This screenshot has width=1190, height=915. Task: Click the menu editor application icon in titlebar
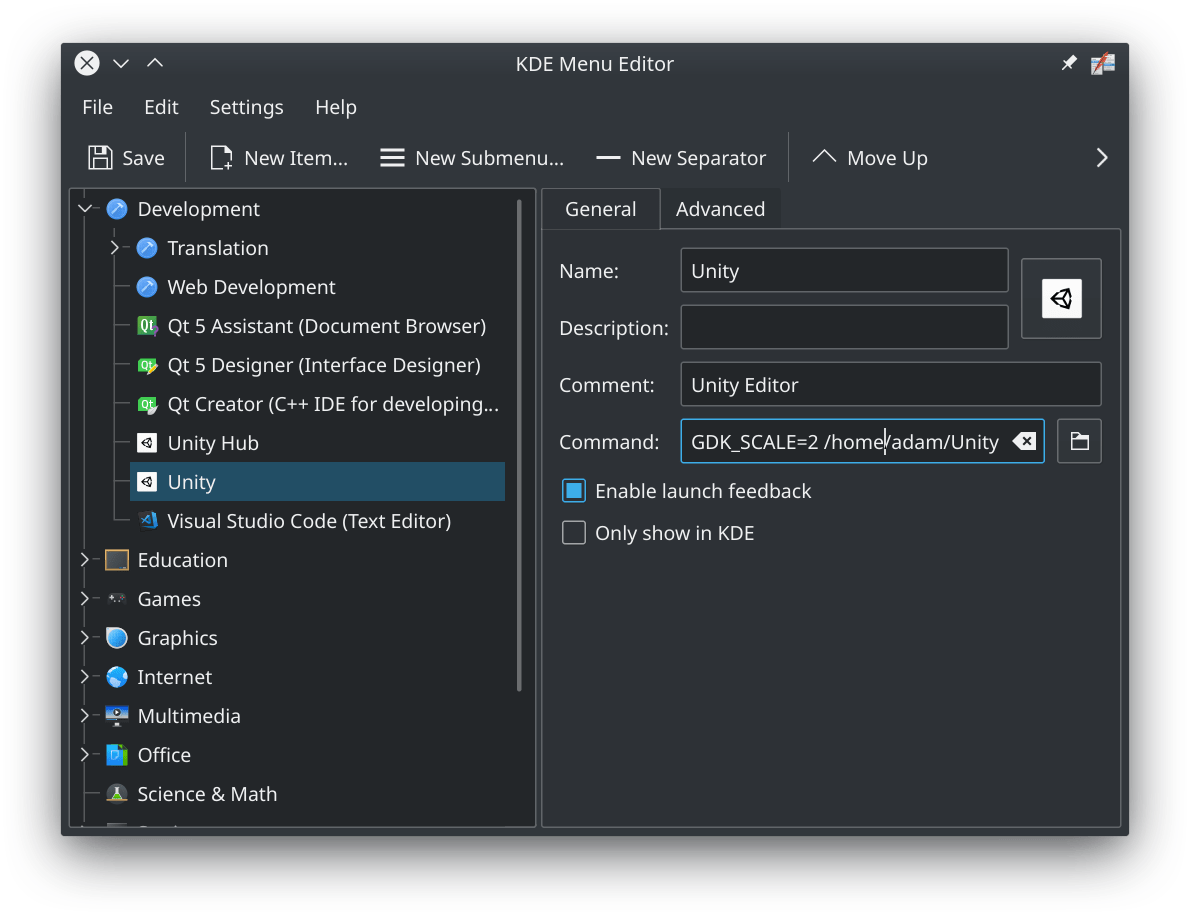(1103, 63)
